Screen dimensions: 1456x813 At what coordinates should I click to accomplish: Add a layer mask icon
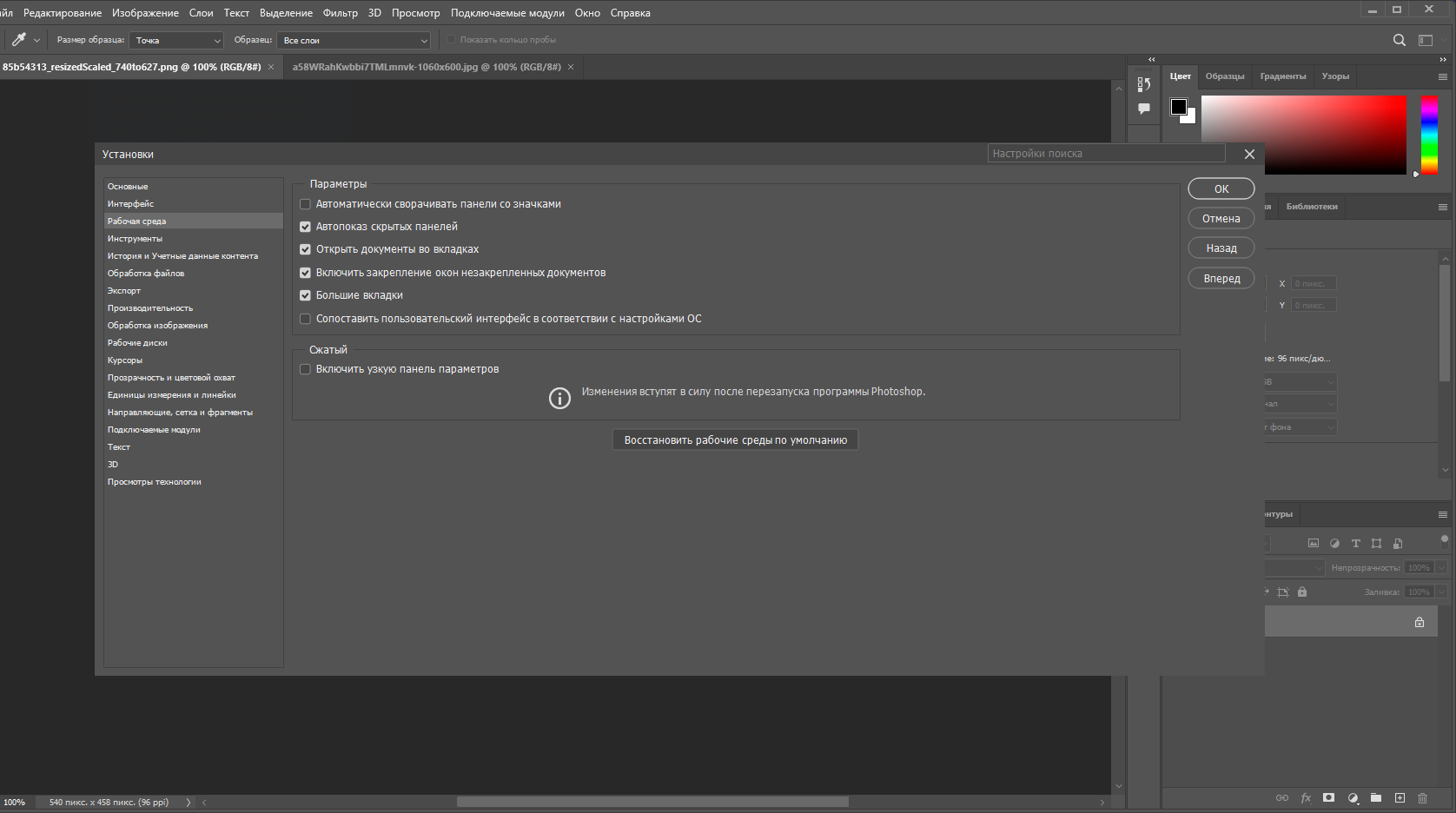click(1328, 797)
